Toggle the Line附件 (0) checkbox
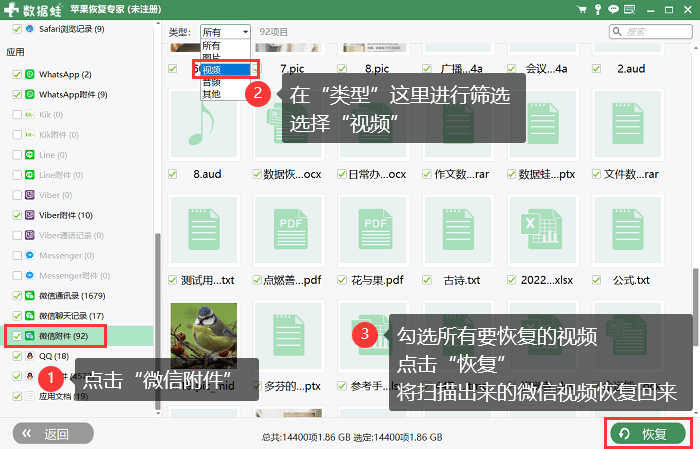 (17, 175)
